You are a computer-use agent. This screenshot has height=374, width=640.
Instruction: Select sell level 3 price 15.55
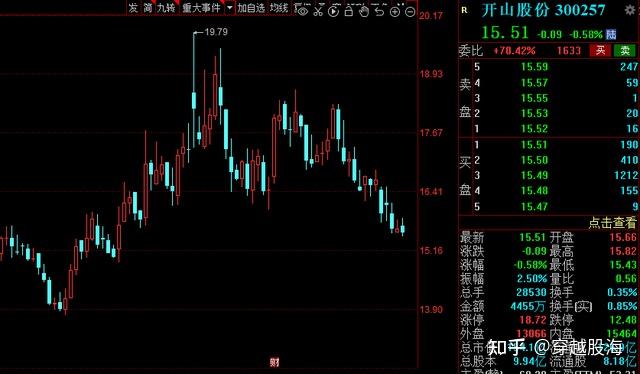point(534,98)
